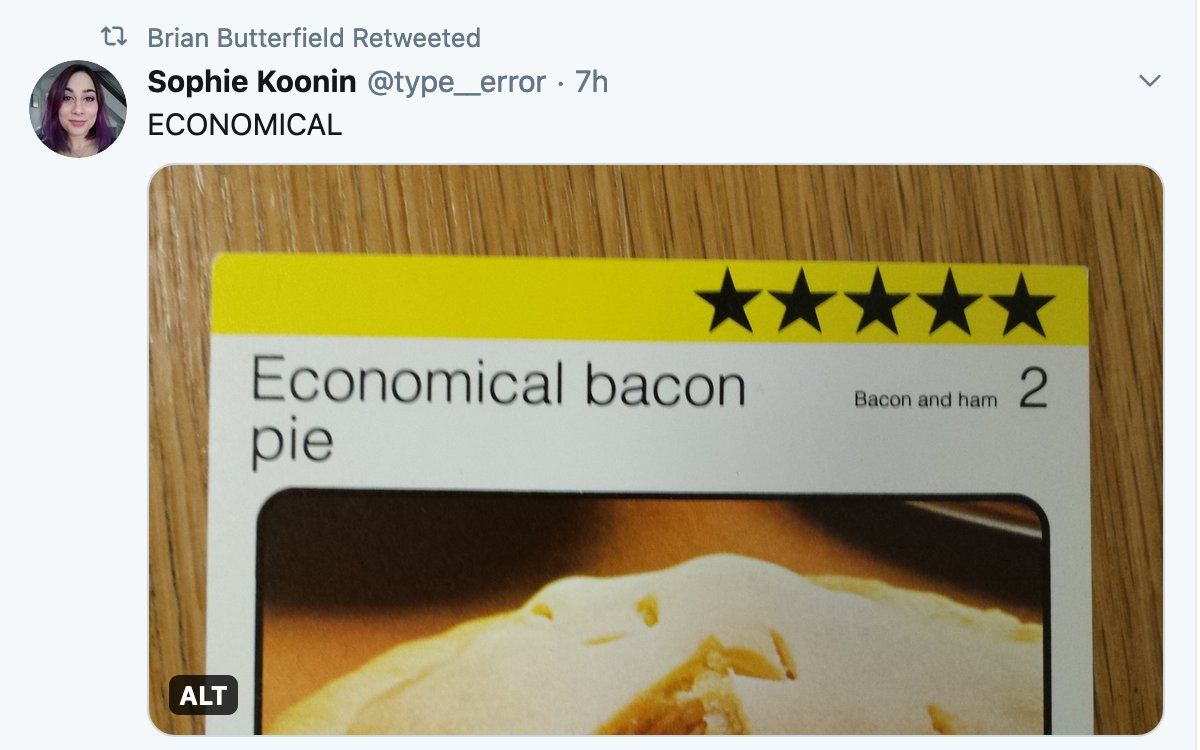Click the "Bacon and ham" label on the card
Image resolution: width=1200 pixels, height=750 pixels.
pos(925,400)
